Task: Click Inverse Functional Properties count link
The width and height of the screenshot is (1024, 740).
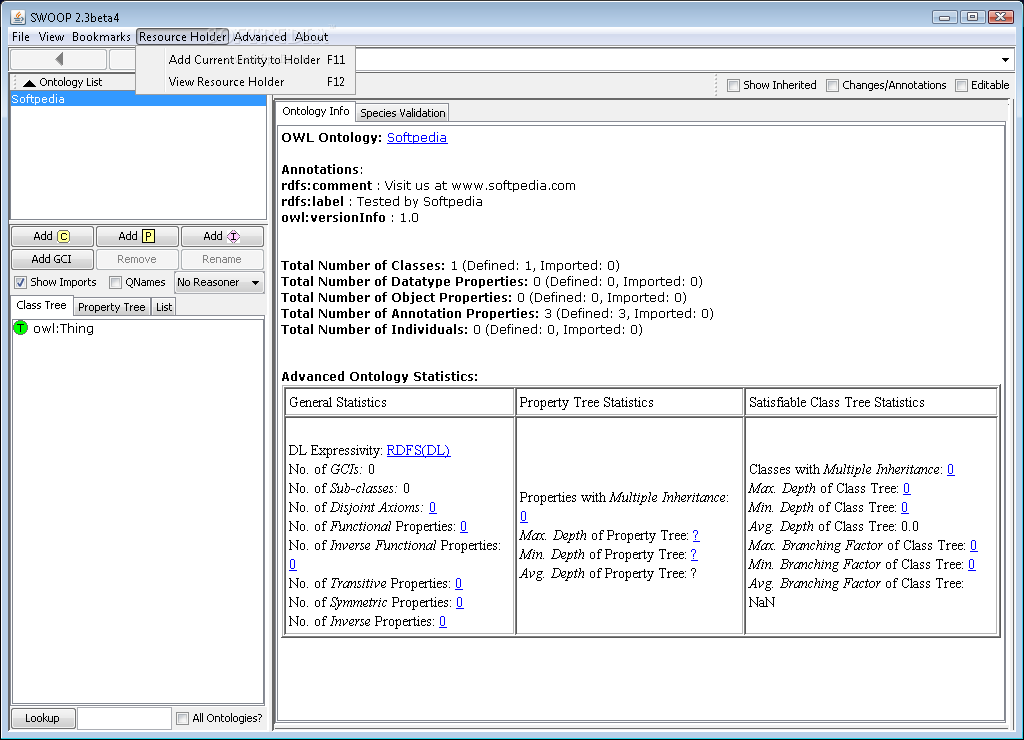Action: (293, 564)
